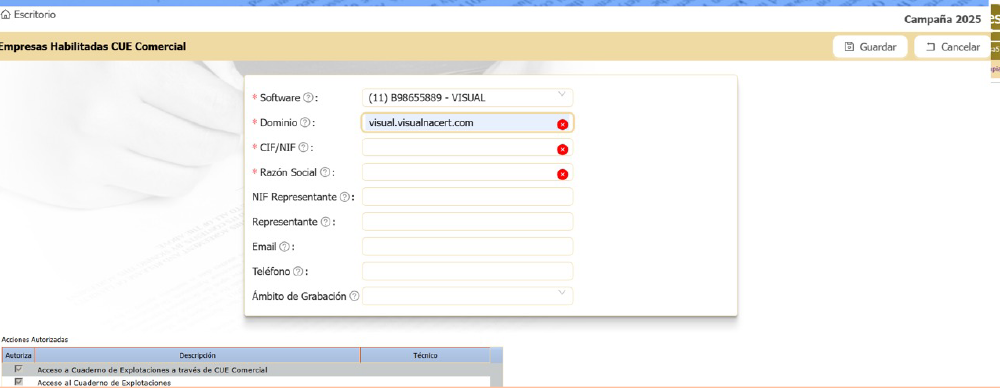
Task: Click the Descripción column header
Action: (198, 355)
